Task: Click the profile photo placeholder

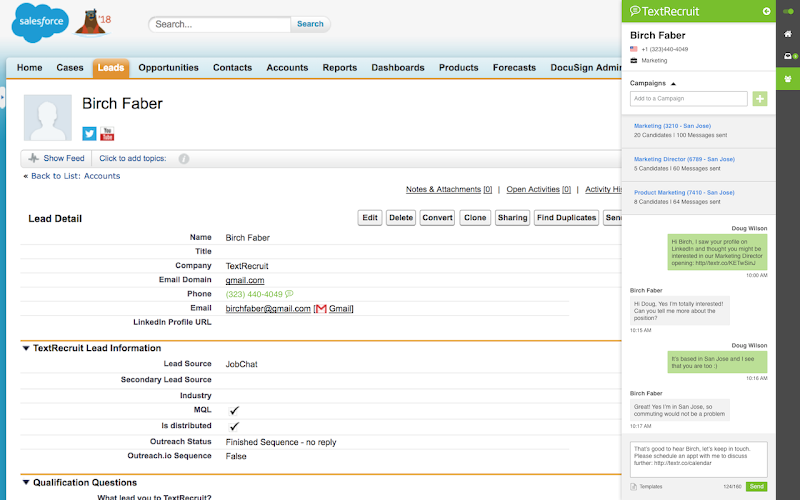Action: pyautogui.click(x=48, y=117)
